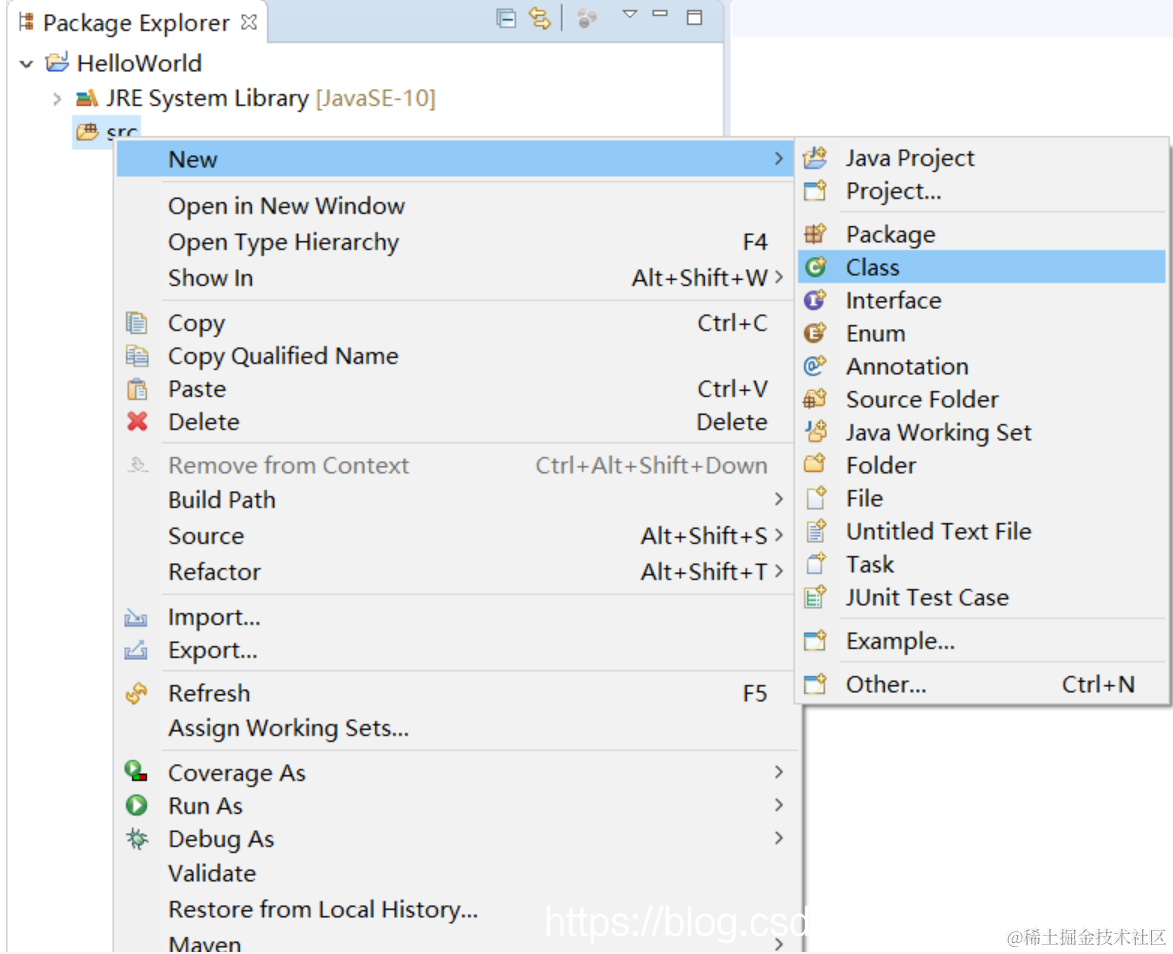Click the Coverage As icon
The height and width of the screenshot is (954, 1173).
[135, 771]
